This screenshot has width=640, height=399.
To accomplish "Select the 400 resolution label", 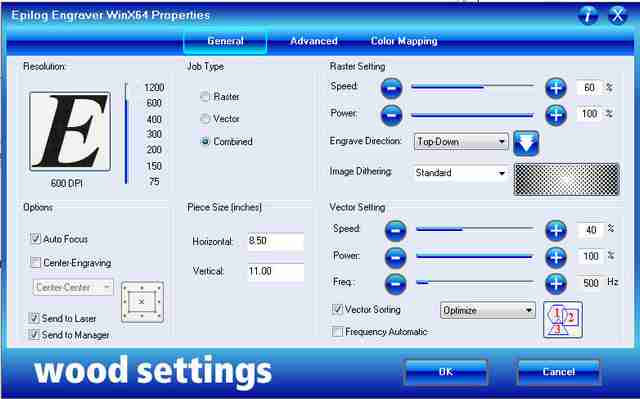I will [154, 120].
